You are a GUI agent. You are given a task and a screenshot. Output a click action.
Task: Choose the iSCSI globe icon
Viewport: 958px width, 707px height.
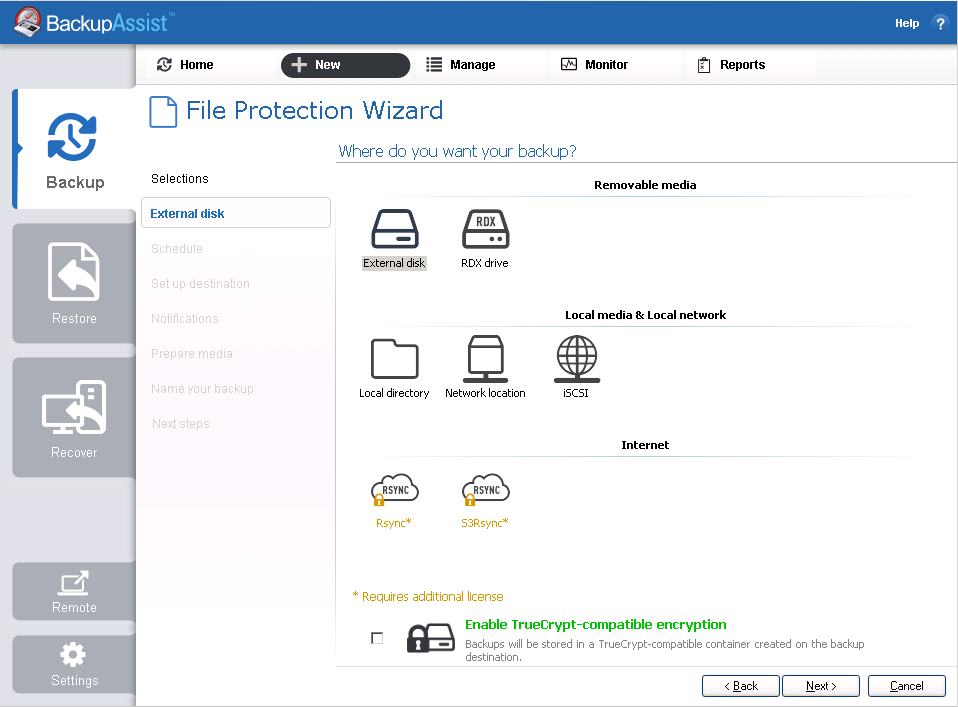point(576,359)
